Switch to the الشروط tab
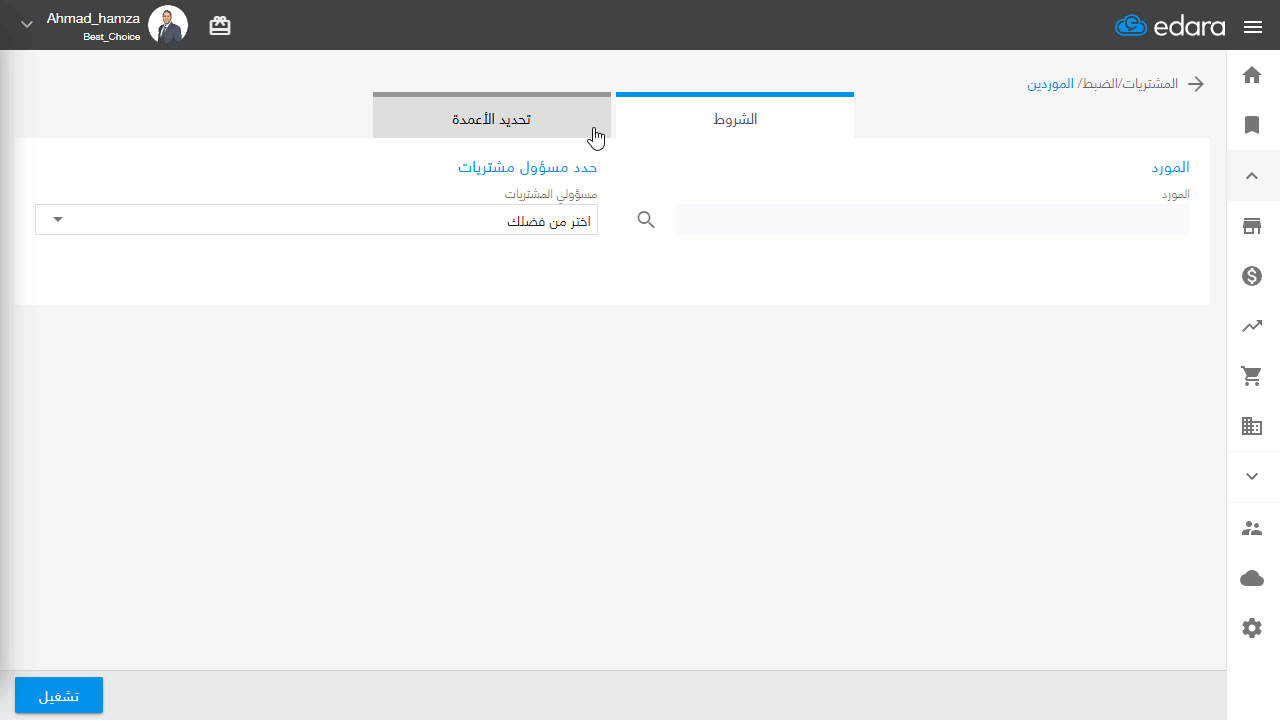The width and height of the screenshot is (1280, 720). point(735,117)
